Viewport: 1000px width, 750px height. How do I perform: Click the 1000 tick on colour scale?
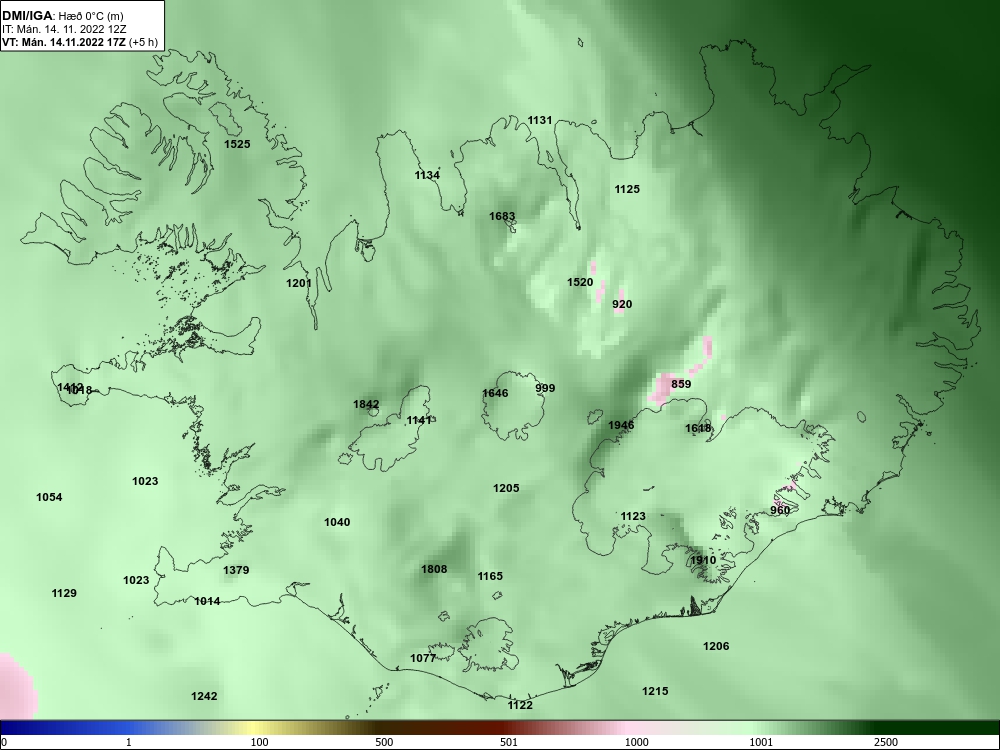637,742
